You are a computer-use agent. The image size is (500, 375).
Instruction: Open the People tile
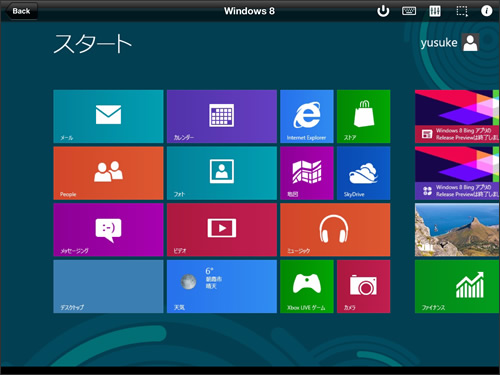click(x=108, y=173)
